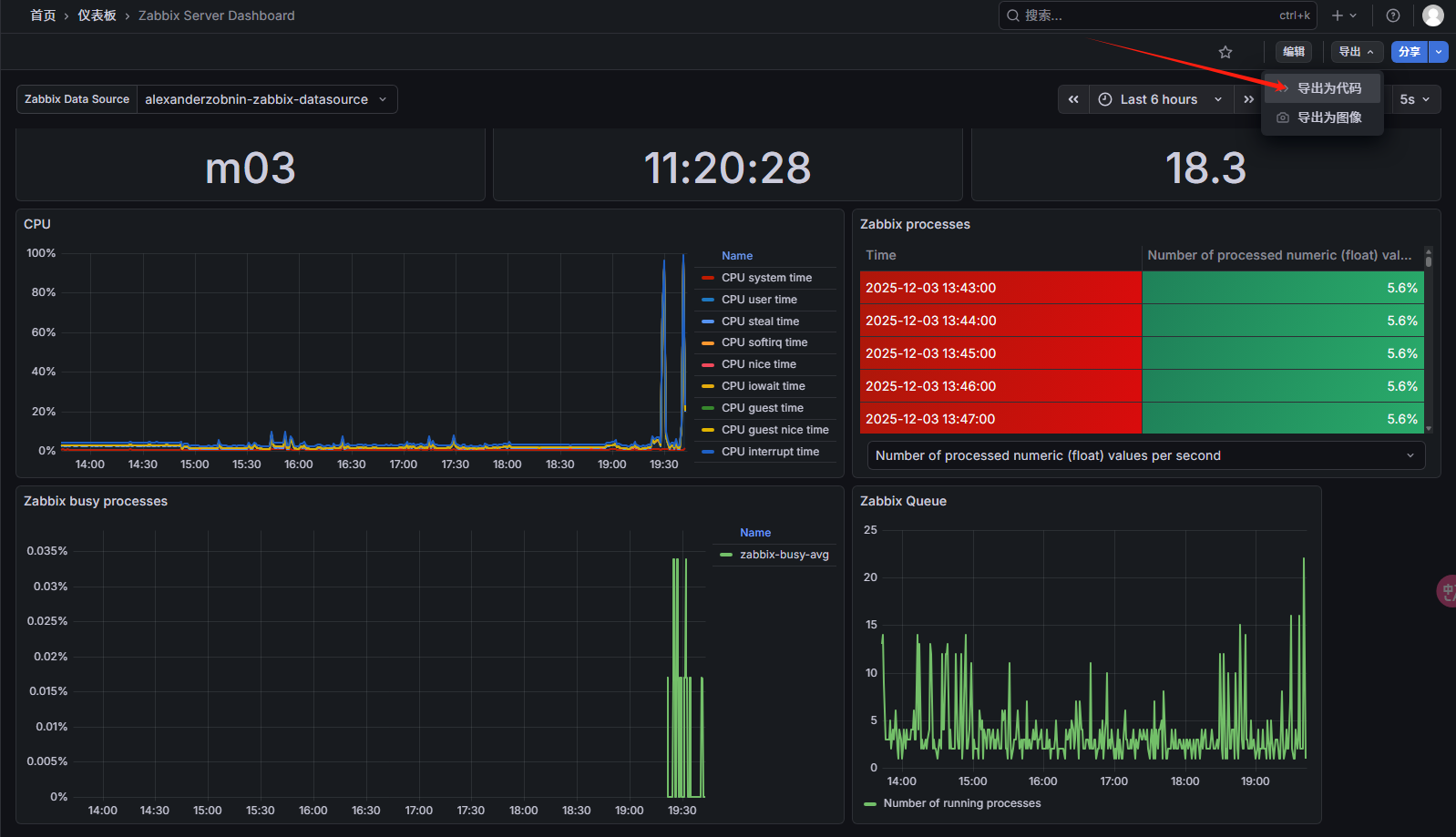The width and height of the screenshot is (1456, 837).
Task: Click the CPU panel title
Action: [37, 224]
